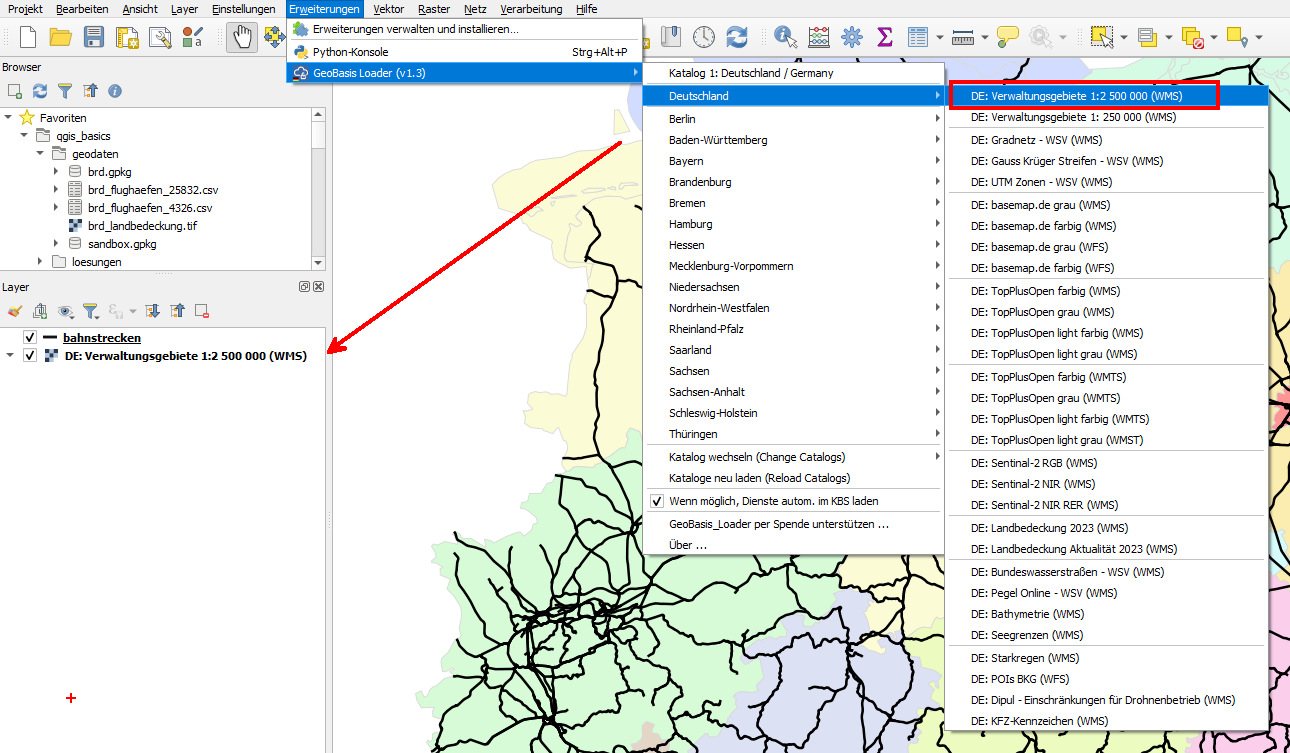Show statistical summary sigma icon

click(x=884, y=37)
